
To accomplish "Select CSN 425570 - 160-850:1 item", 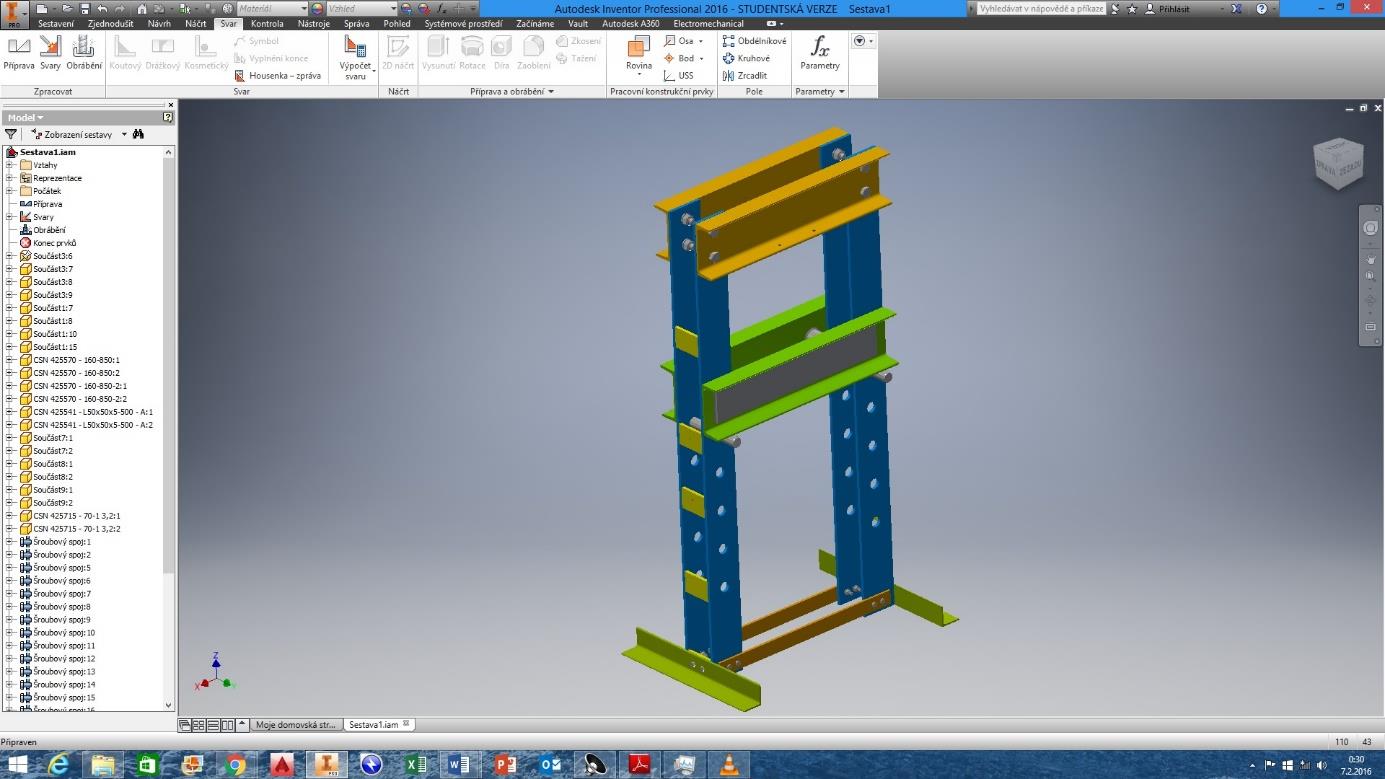I will click(76, 360).
